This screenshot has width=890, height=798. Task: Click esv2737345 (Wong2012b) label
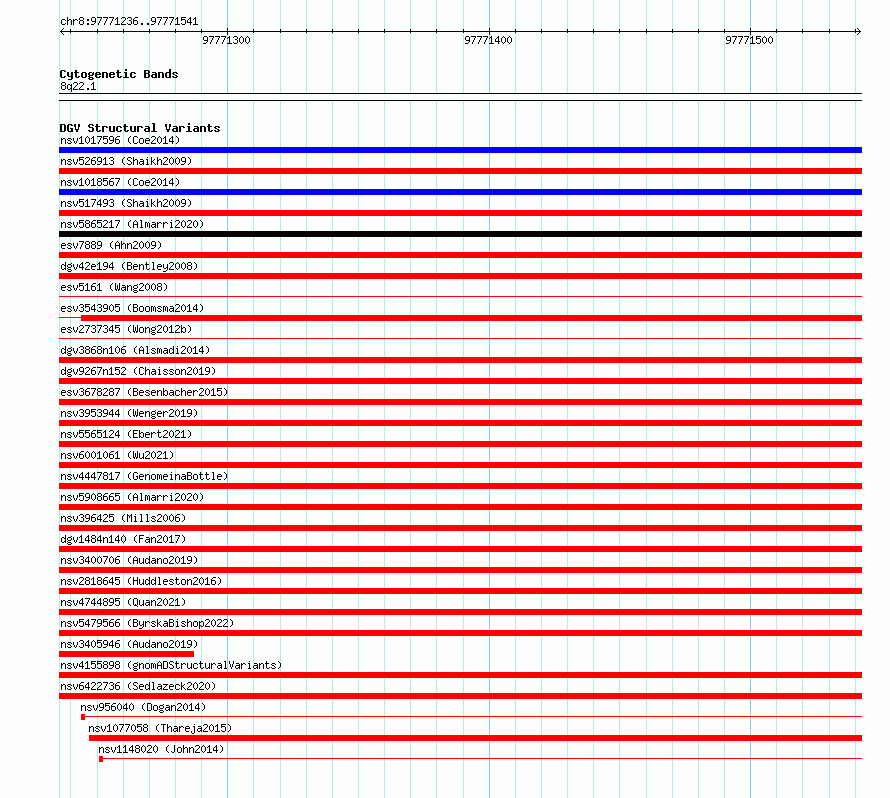(126, 329)
